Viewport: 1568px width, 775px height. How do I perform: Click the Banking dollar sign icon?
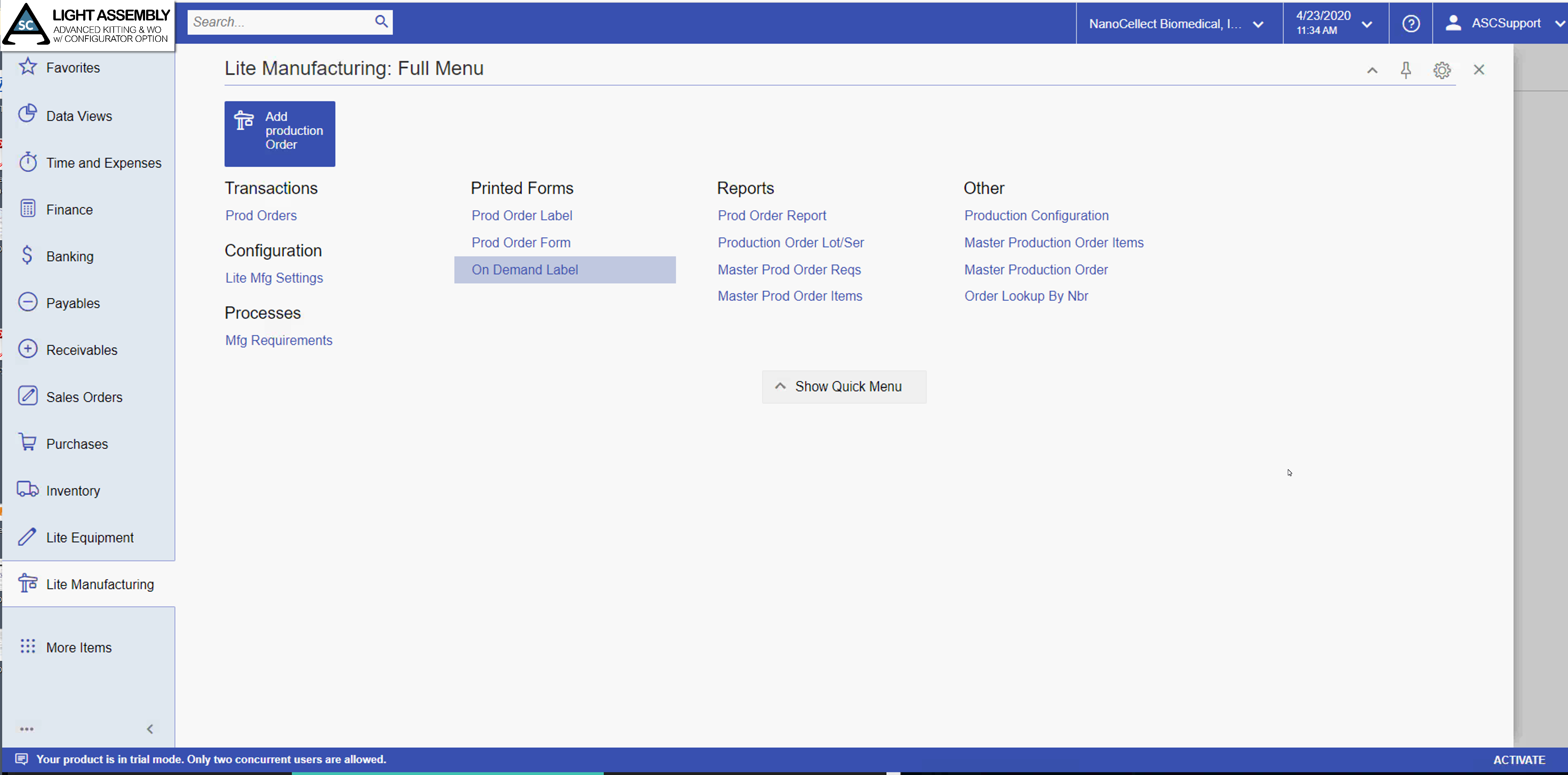tap(27, 255)
